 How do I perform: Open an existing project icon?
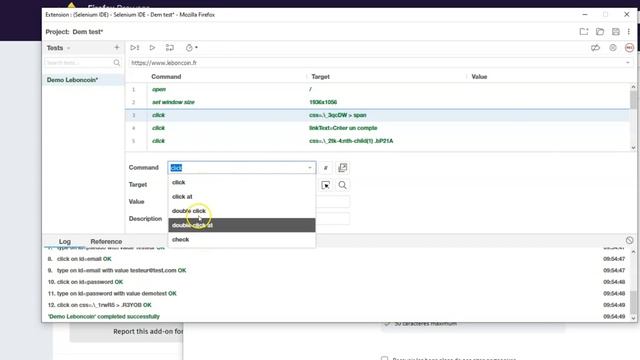(x=600, y=31)
